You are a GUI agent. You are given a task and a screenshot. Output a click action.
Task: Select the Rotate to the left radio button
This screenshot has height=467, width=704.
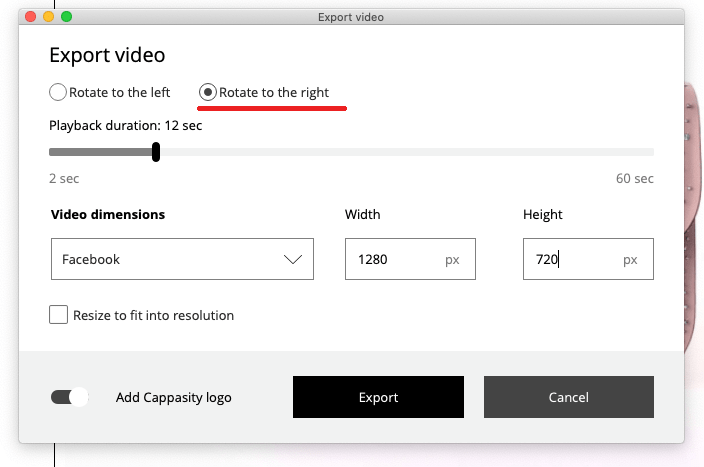(x=58, y=92)
